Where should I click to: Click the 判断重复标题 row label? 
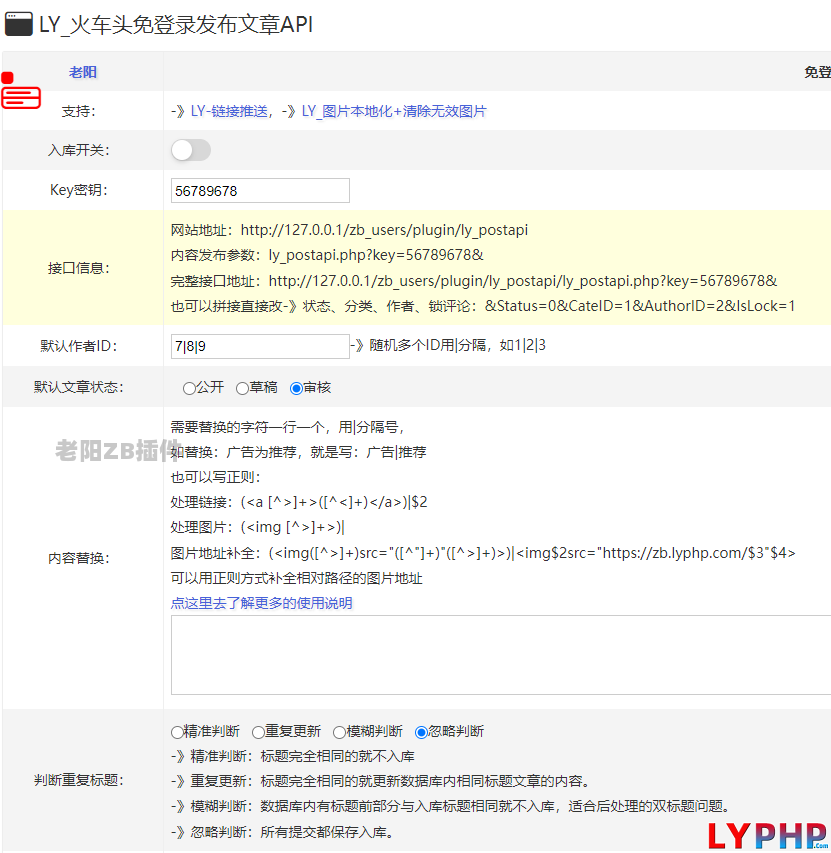[78, 780]
